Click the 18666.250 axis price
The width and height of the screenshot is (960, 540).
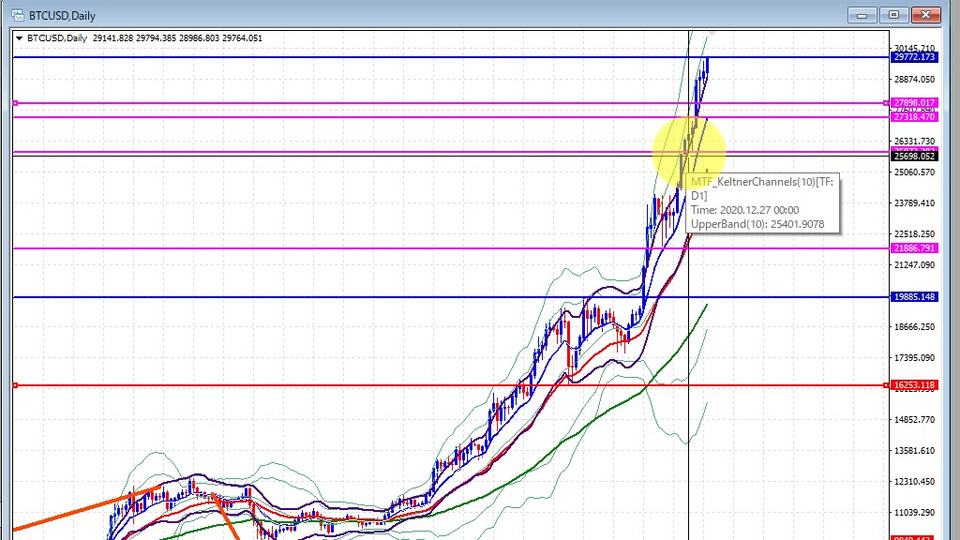(x=915, y=327)
